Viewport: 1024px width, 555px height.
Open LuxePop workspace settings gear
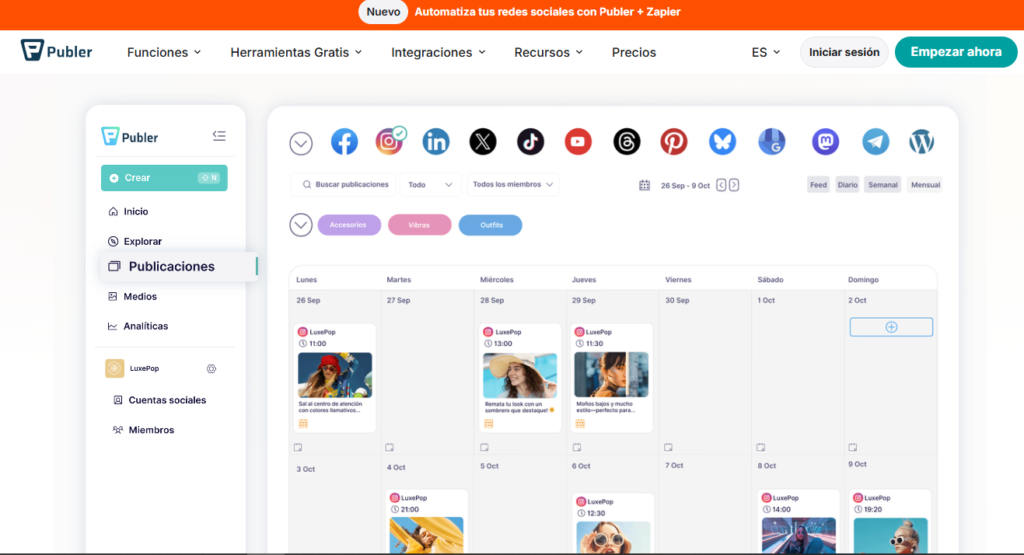click(212, 368)
